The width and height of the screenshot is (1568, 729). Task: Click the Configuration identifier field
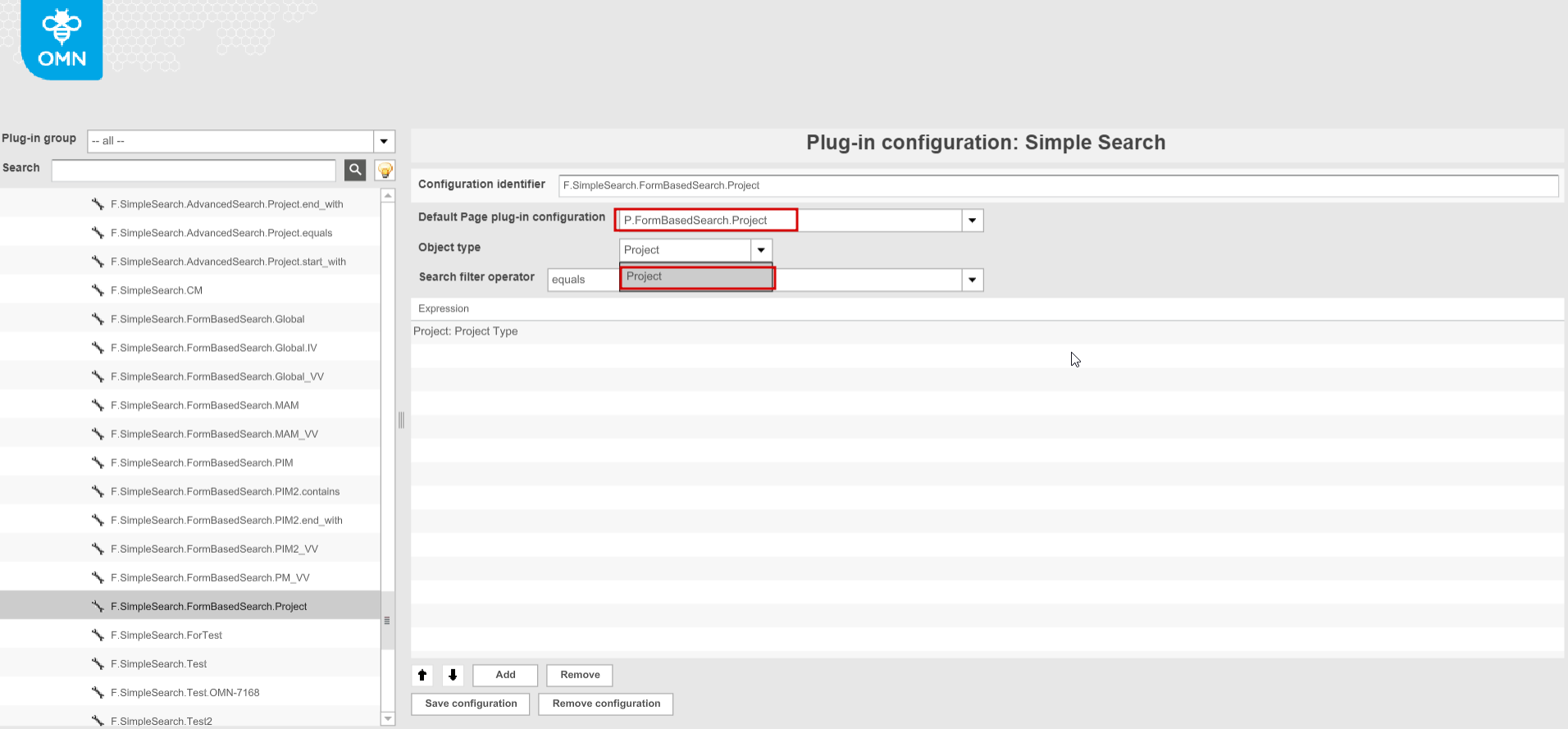click(1059, 185)
